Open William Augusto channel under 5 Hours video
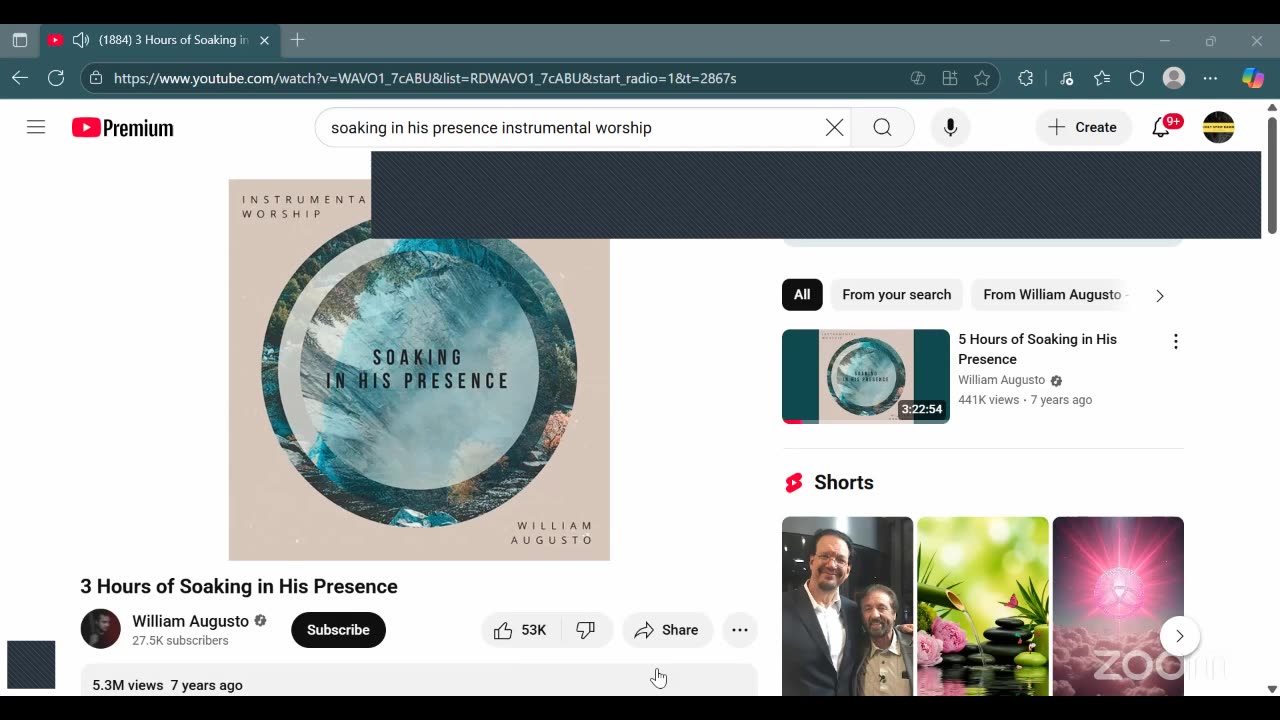1280x720 pixels. (x=1001, y=380)
